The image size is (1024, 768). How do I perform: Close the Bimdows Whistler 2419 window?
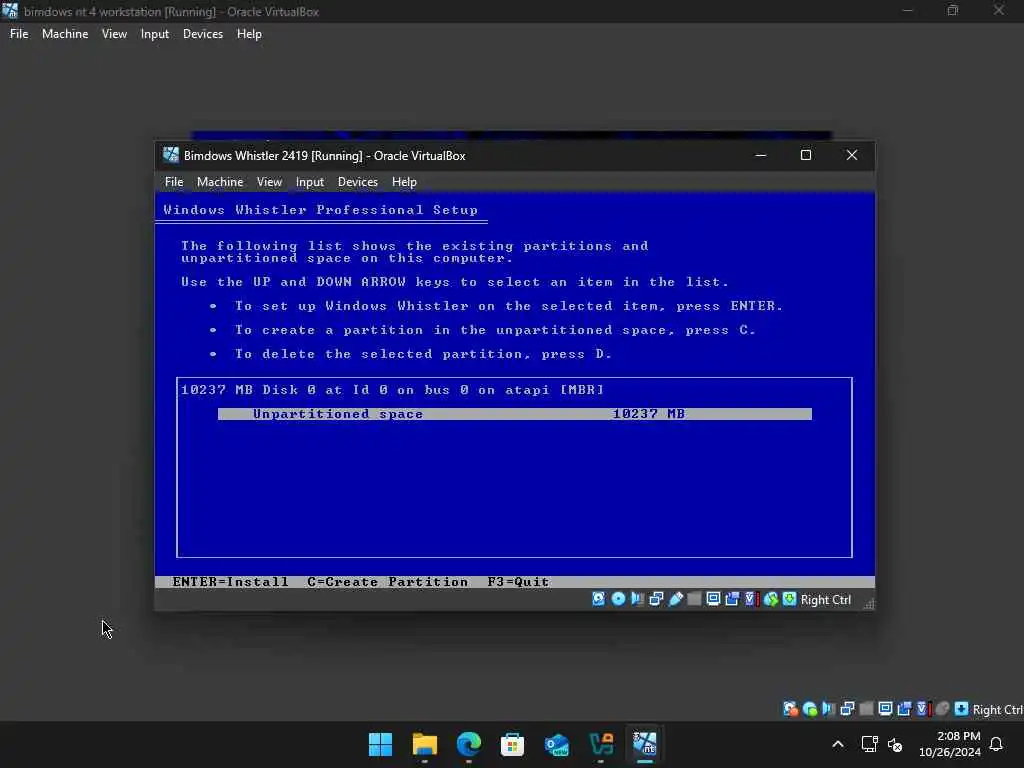852,155
